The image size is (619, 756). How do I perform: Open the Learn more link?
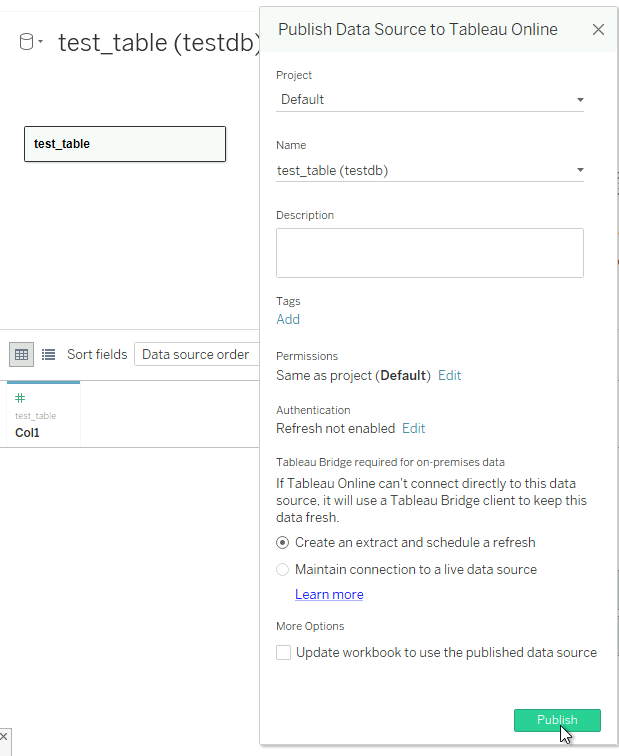point(329,594)
